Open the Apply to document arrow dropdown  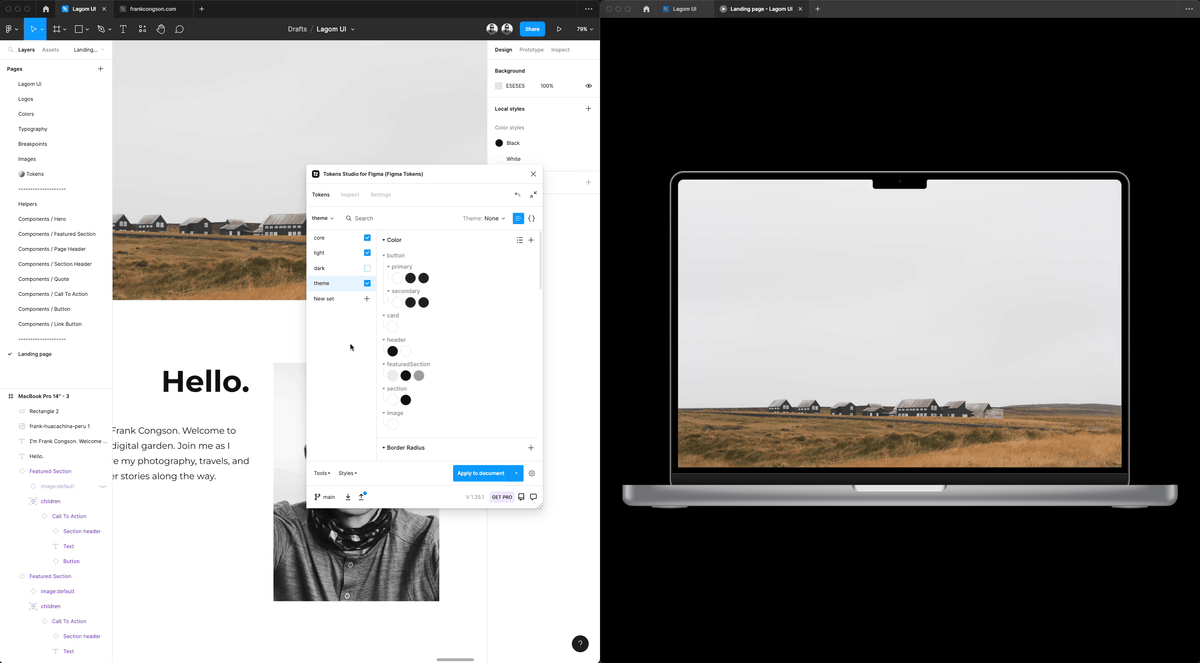click(517, 473)
